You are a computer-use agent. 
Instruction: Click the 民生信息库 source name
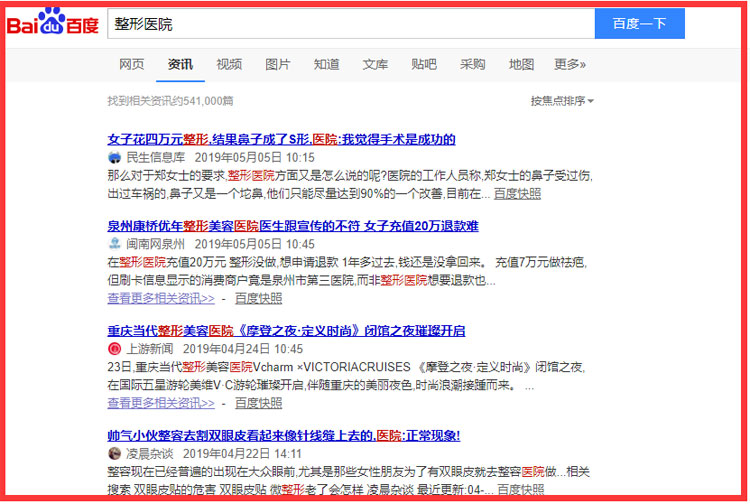(x=155, y=157)
